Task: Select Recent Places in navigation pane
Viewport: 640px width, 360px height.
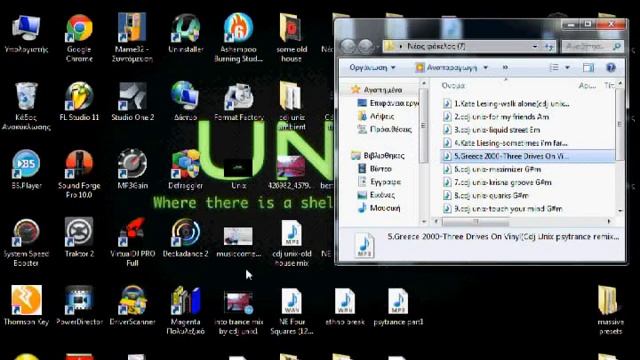Action: [x=384, y=129]
